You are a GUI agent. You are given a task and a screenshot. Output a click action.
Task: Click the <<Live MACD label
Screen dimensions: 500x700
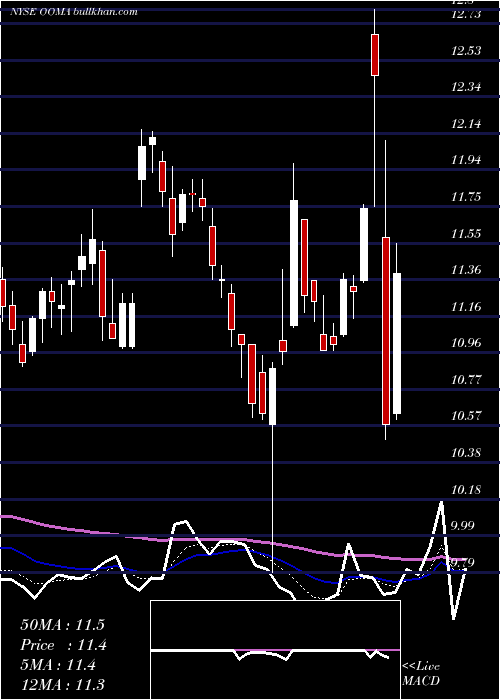[x=421, y=674]
